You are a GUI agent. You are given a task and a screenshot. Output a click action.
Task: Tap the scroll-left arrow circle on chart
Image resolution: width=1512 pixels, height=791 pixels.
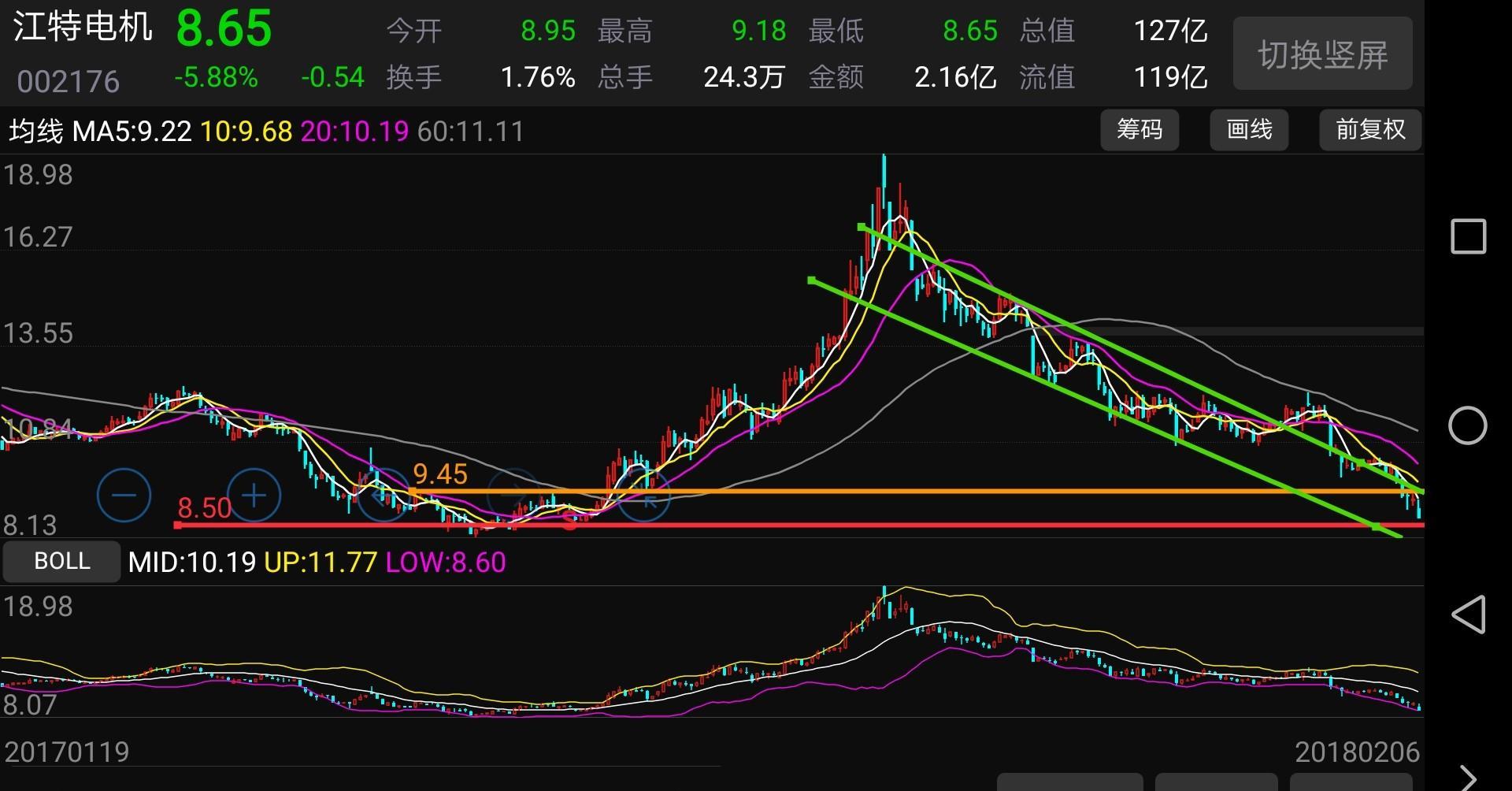pos(384,496)
